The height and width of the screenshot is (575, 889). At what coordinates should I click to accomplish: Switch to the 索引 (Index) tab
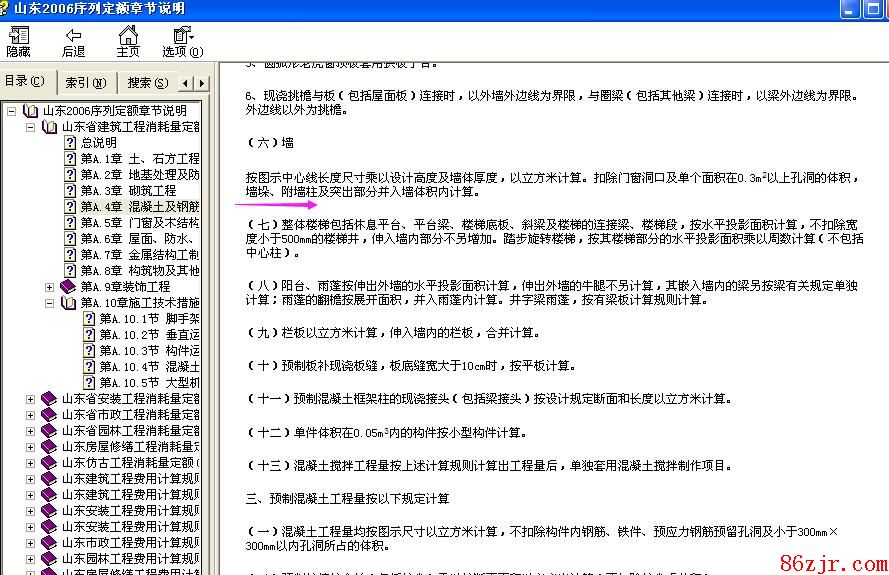click(85, 82)
